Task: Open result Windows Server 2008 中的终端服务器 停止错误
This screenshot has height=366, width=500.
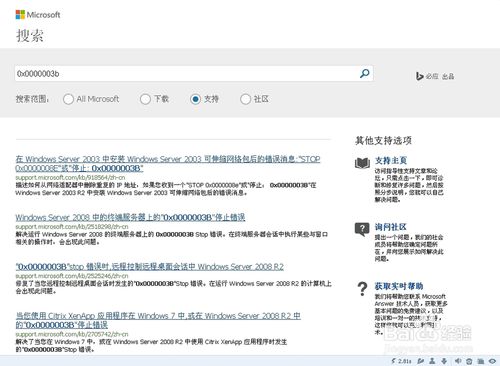Action: (130, 217)
